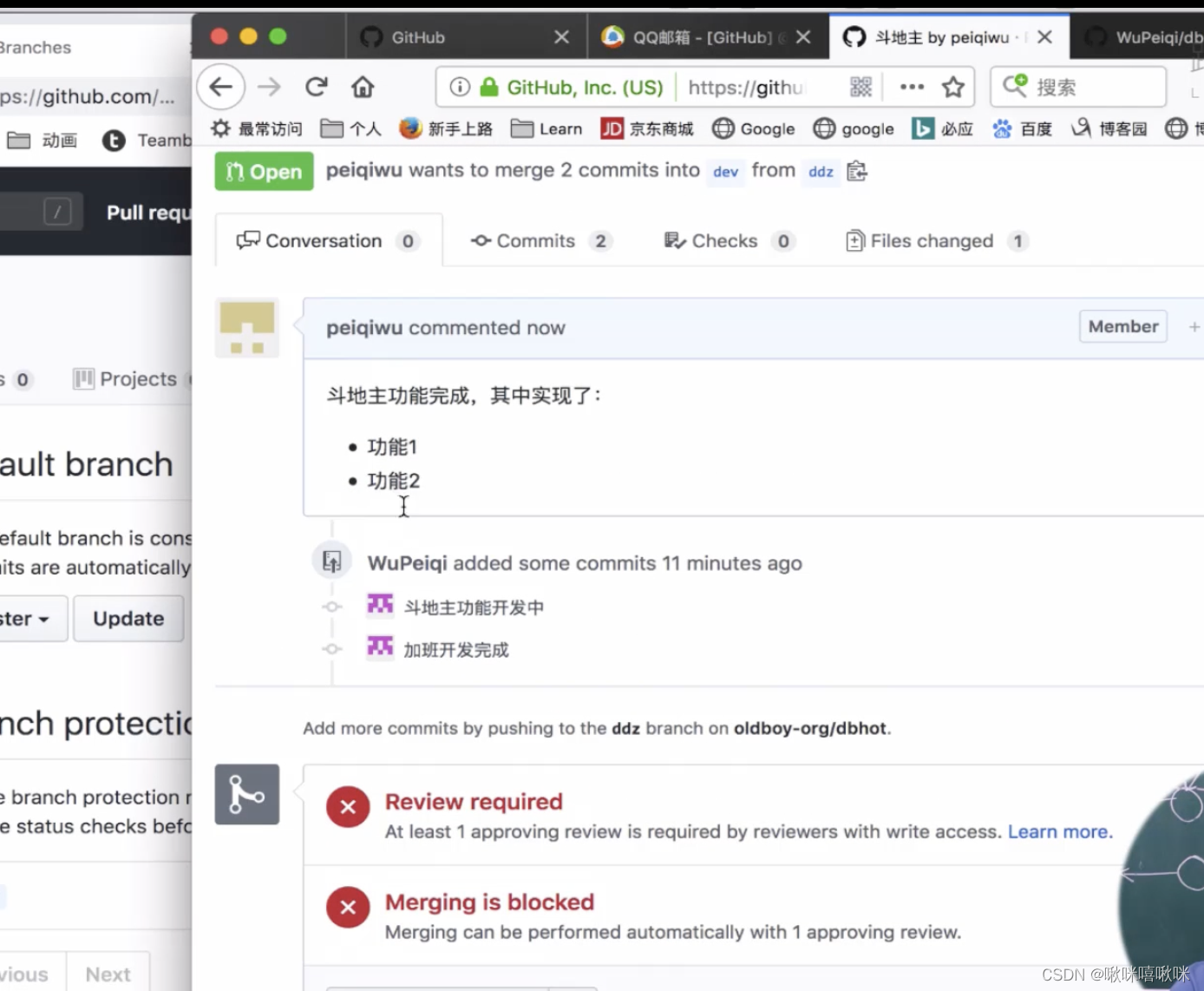1204x991 pixels.
Task: Open the 新手上路 Firefox bookmark
Action: [x=446, y=128]
